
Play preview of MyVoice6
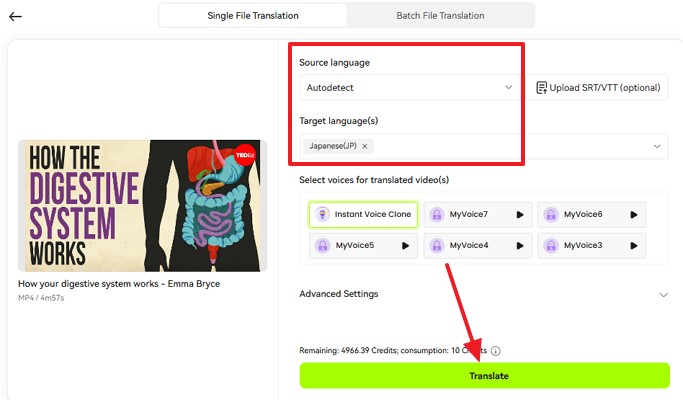(x=633, y=214)
